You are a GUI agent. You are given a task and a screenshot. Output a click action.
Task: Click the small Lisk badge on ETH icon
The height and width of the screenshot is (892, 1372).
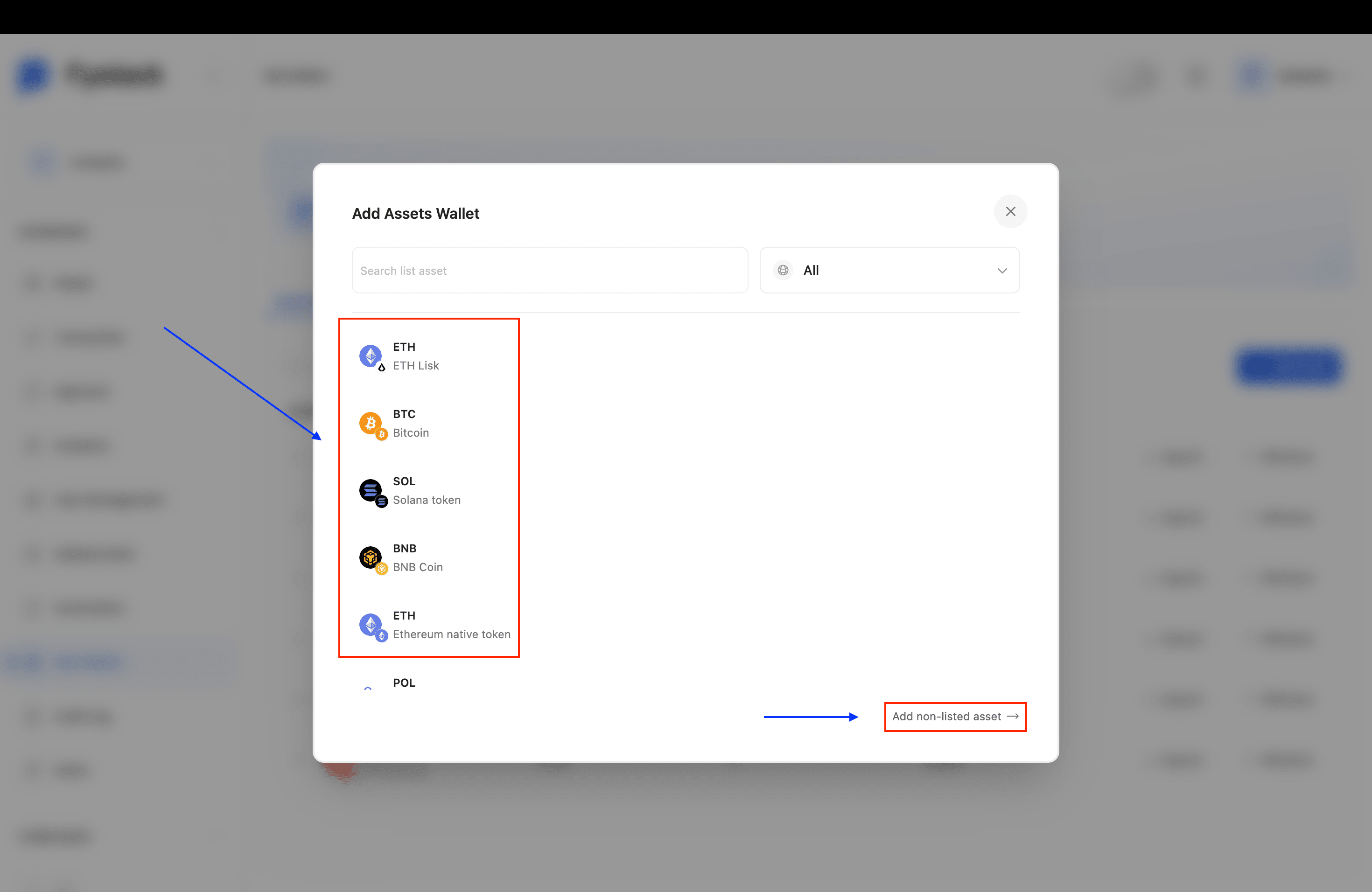[x=381, y=367]
